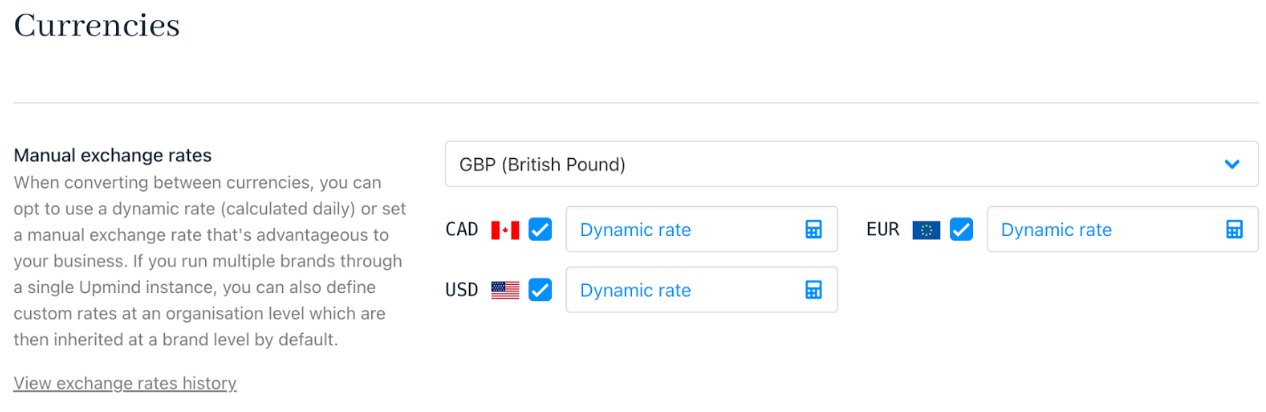Focus the CAD Dynamic rate input field
Viewport: 1266px width, 412px height.
click(x=701, y=230)
